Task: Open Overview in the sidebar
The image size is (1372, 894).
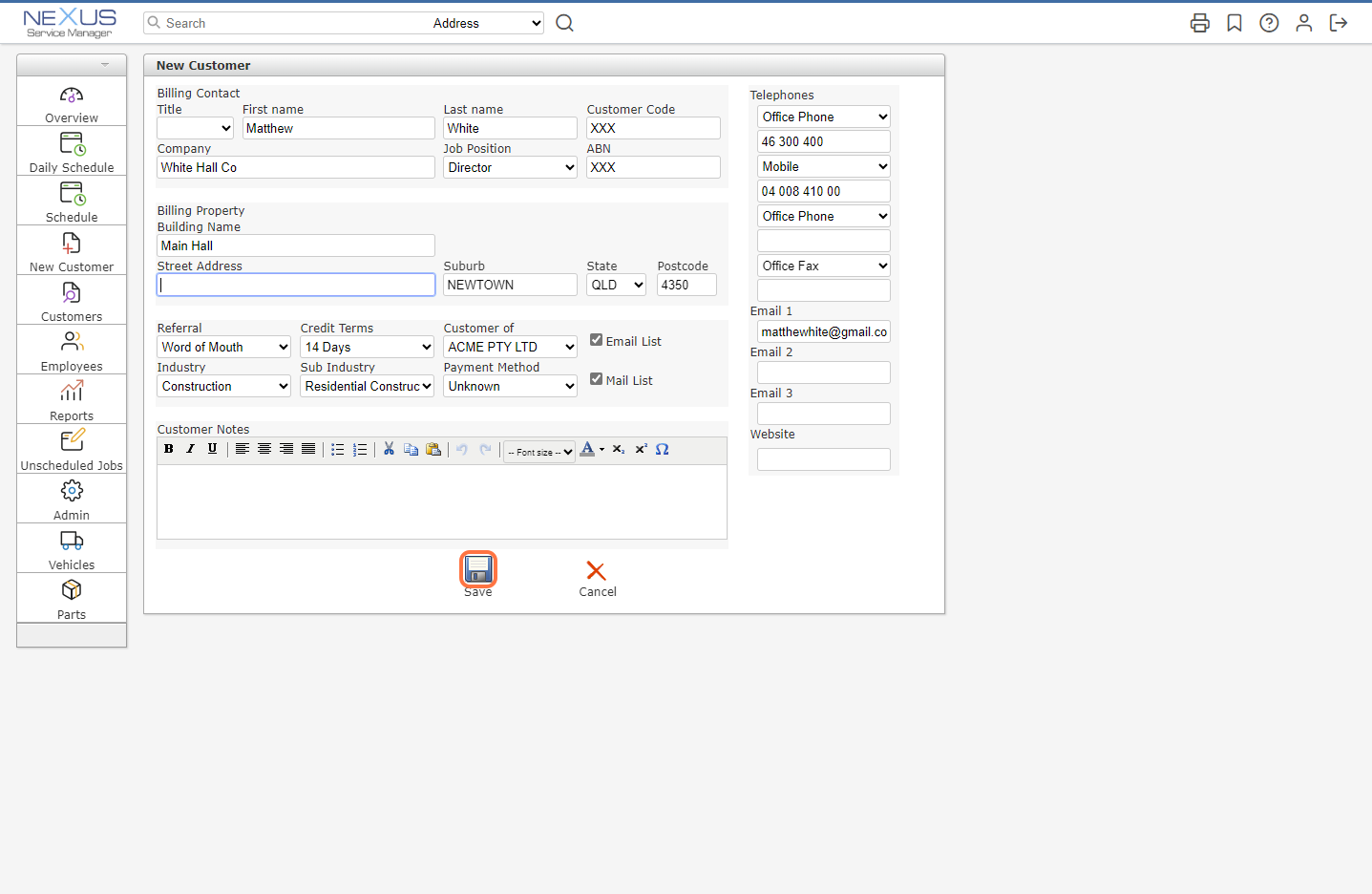Action: coord(72,101)
